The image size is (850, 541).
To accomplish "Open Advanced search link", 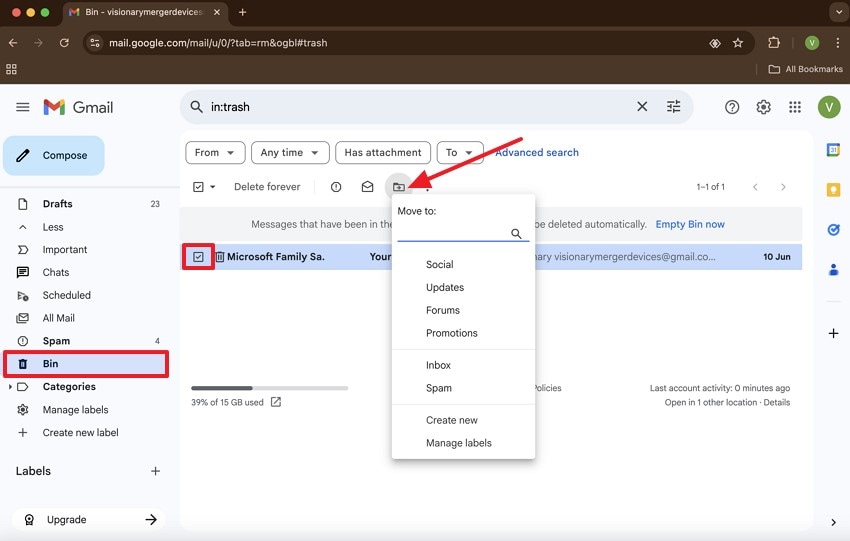I will [x=537, y=153].
